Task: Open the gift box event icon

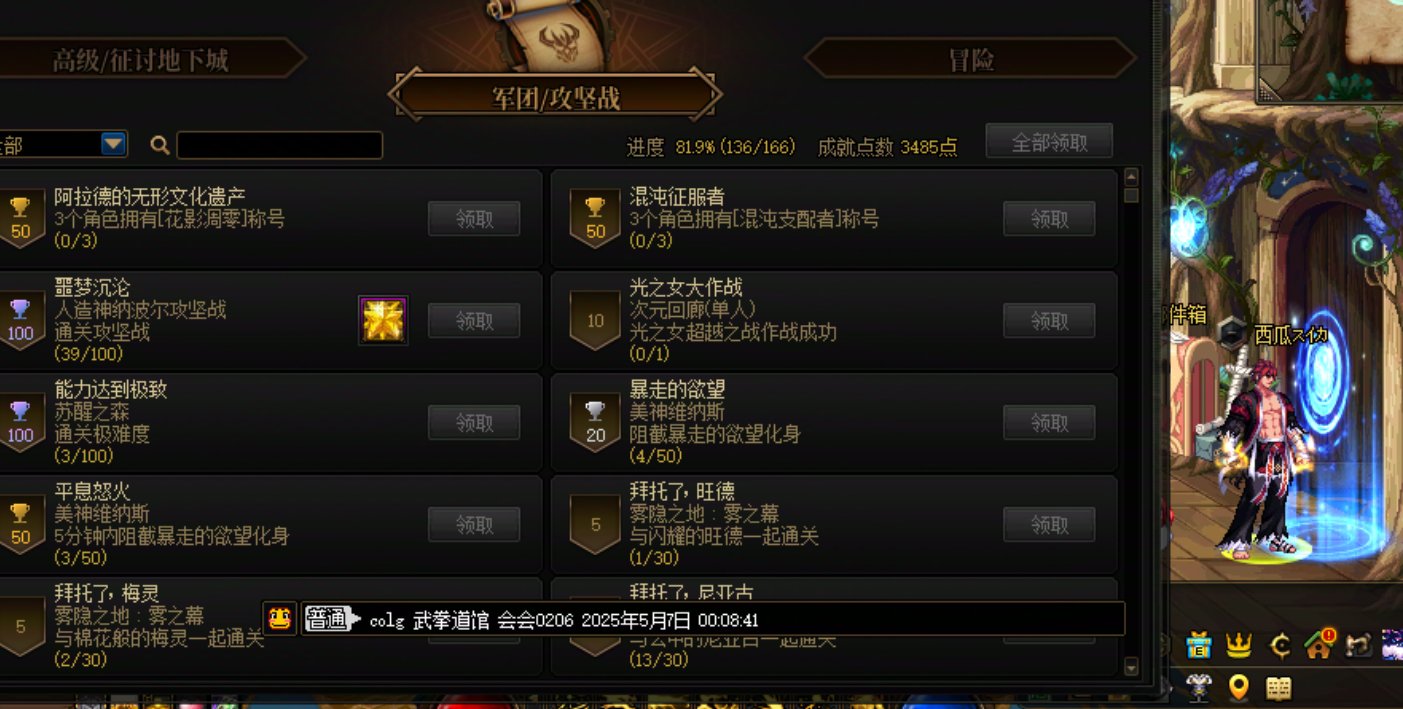Action: tap(1198, 645)
